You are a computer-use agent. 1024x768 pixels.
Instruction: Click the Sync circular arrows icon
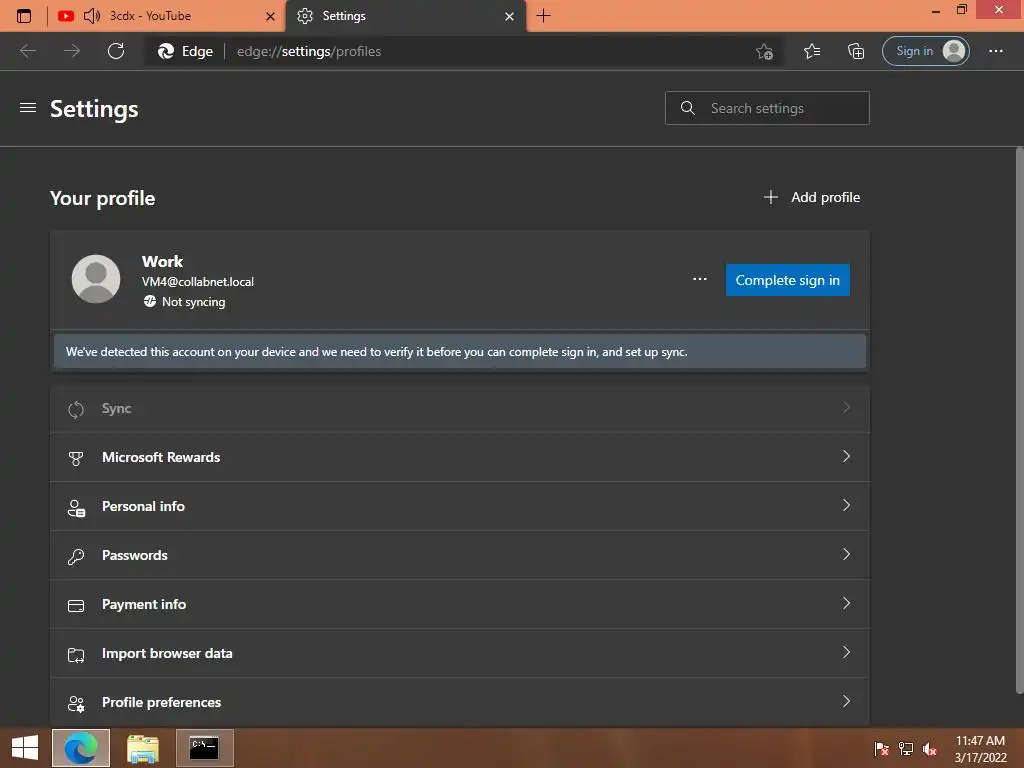[76, 409]
